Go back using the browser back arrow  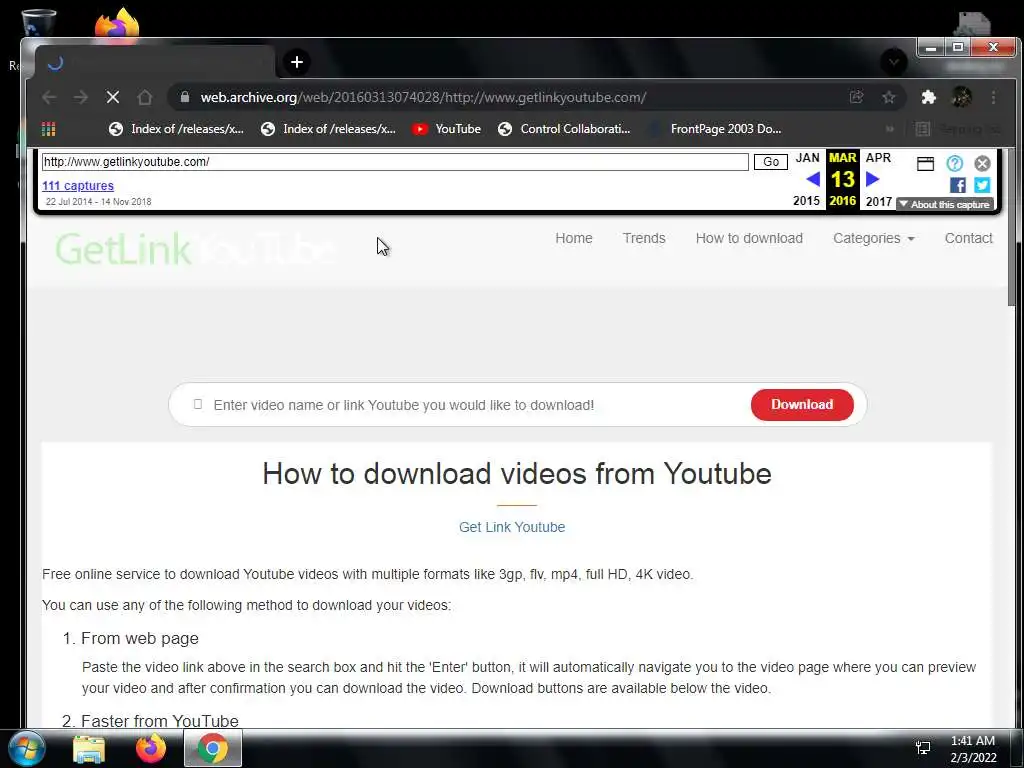[49, 97]
